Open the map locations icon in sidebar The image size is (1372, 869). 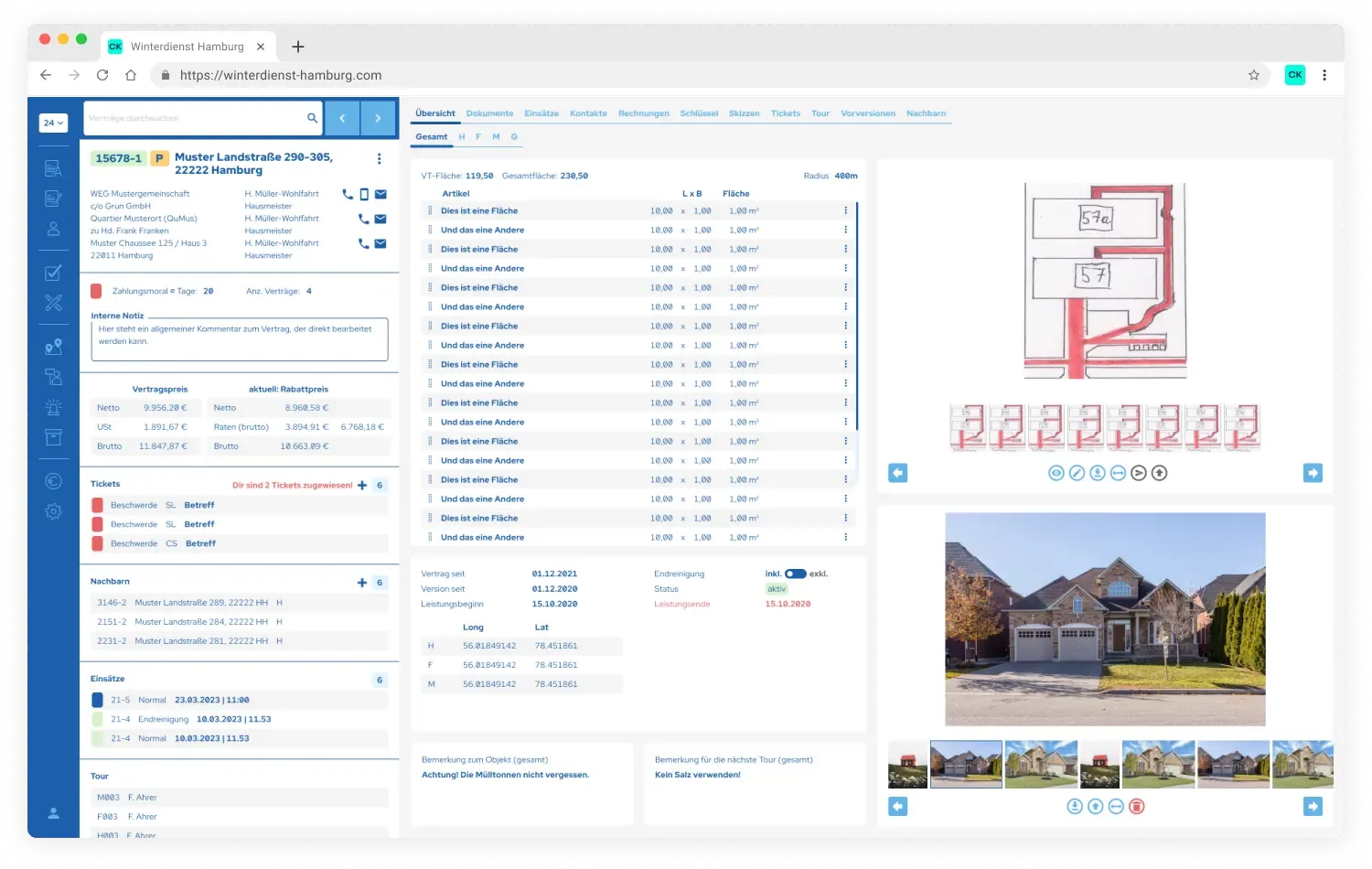click(x=54, y=347)
